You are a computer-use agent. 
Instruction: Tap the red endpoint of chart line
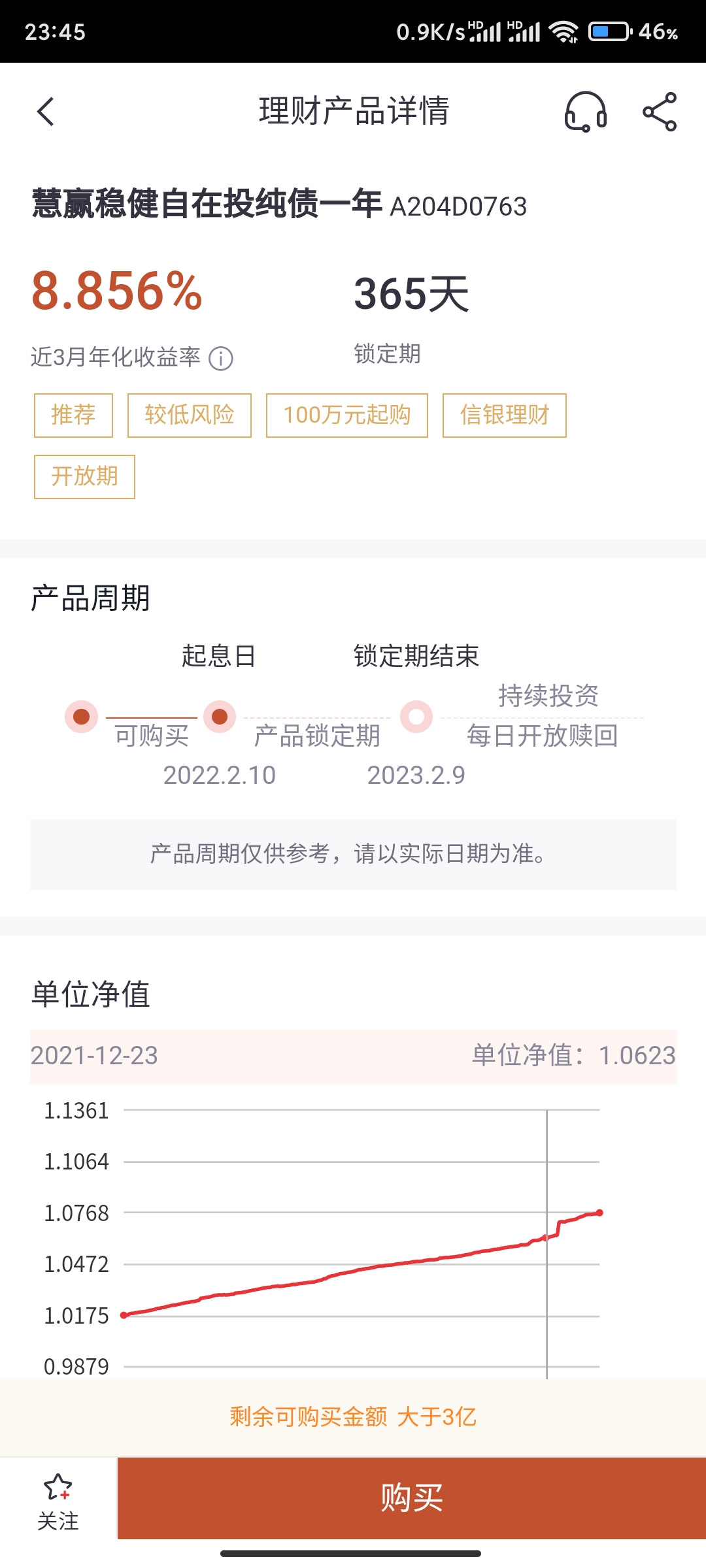click(599, 1213)
